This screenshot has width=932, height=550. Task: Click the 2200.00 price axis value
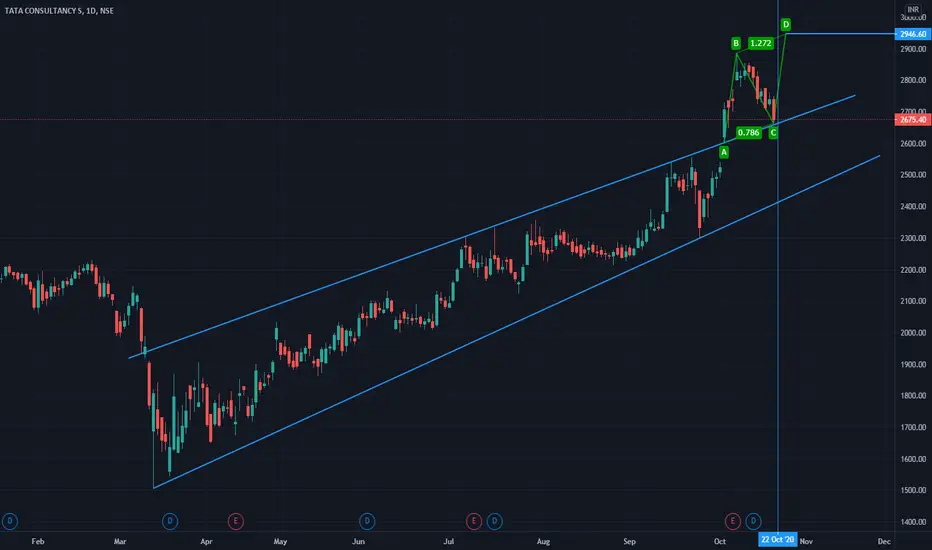pyautogui.click(x=914, y=270)
